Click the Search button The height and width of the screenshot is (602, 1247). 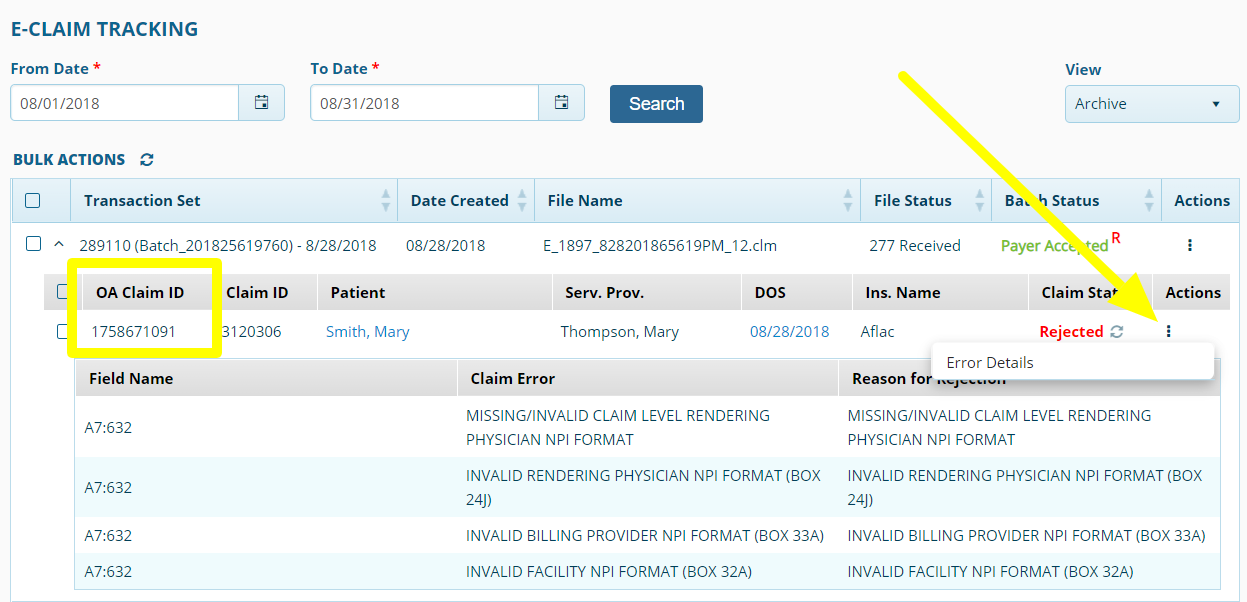pyautogui.click(x=656, y=104)
